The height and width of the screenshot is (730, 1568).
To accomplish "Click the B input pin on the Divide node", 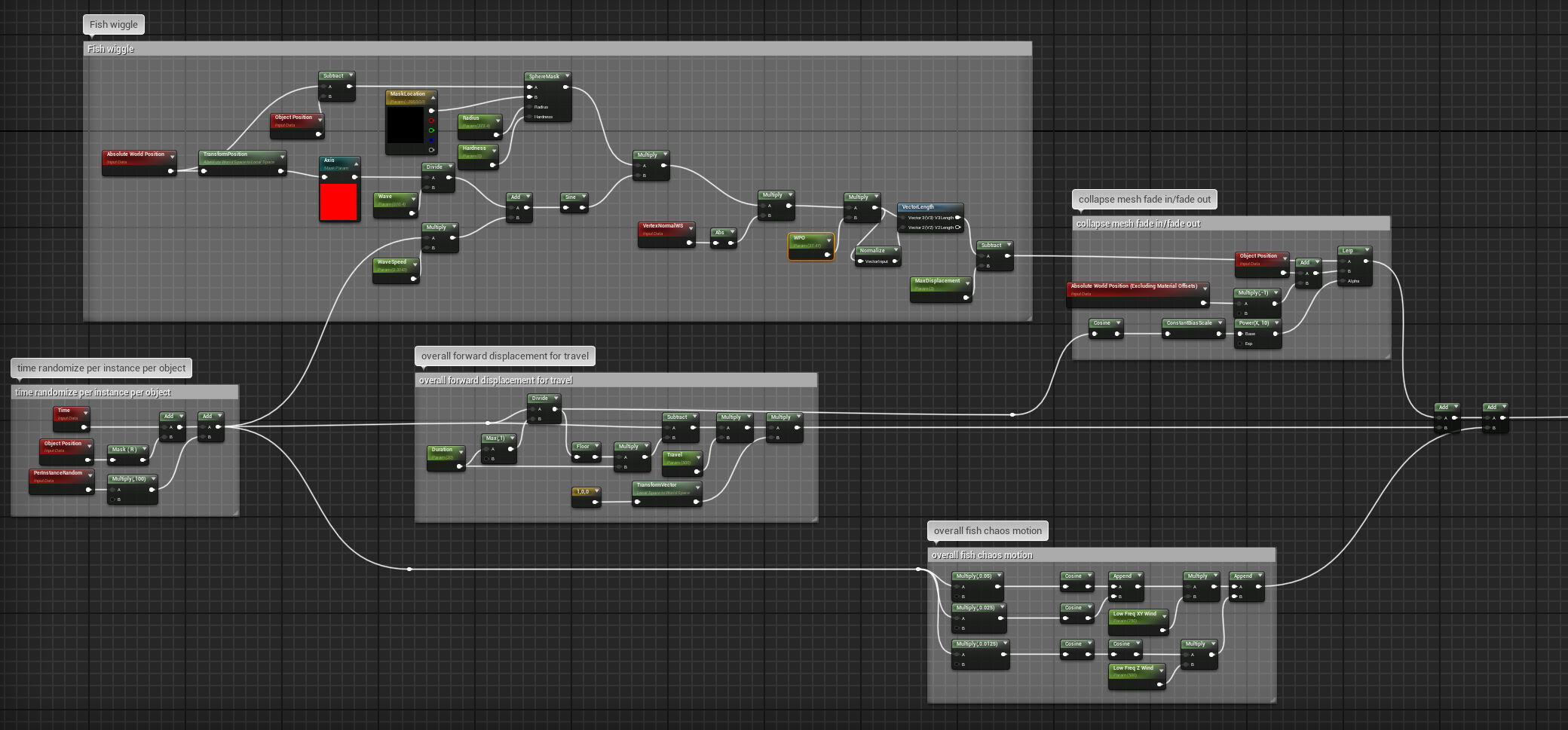I will (x=427, y=188).
